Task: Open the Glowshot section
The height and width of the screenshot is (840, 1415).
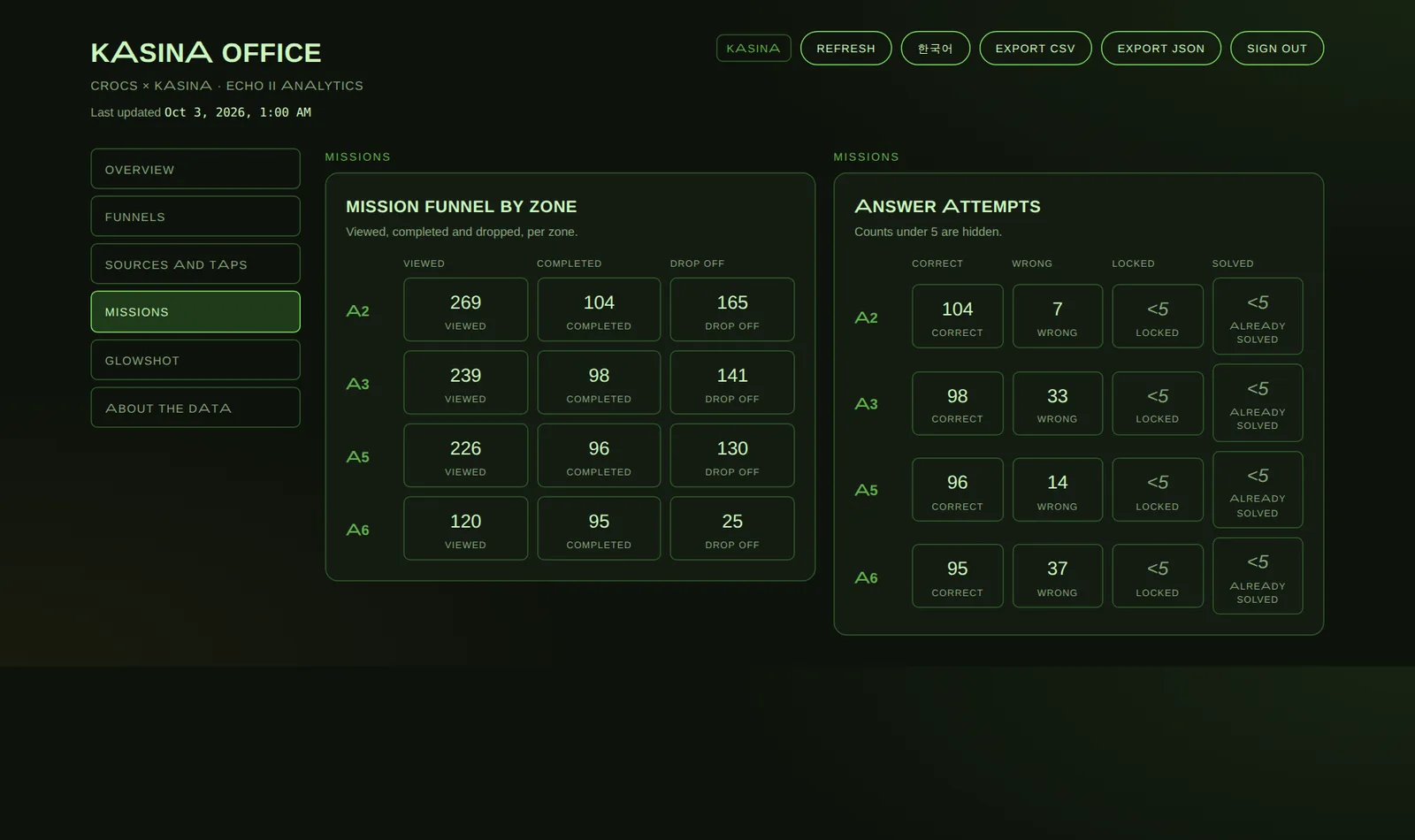Action: pos(195,360)
